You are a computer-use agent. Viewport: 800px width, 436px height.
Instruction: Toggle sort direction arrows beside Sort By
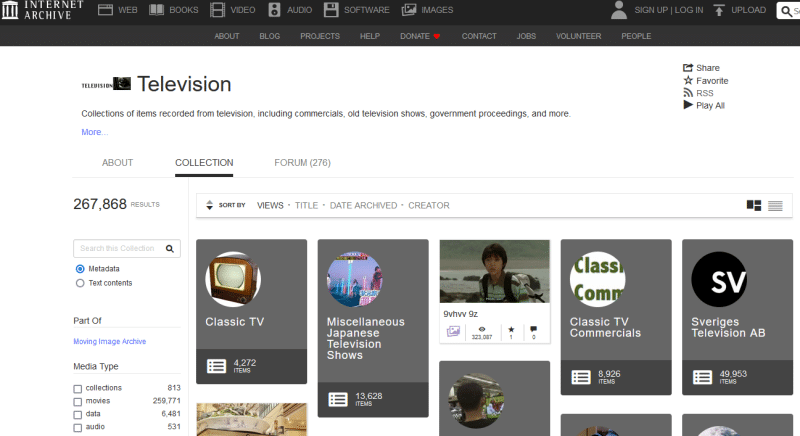click(209, 205)
